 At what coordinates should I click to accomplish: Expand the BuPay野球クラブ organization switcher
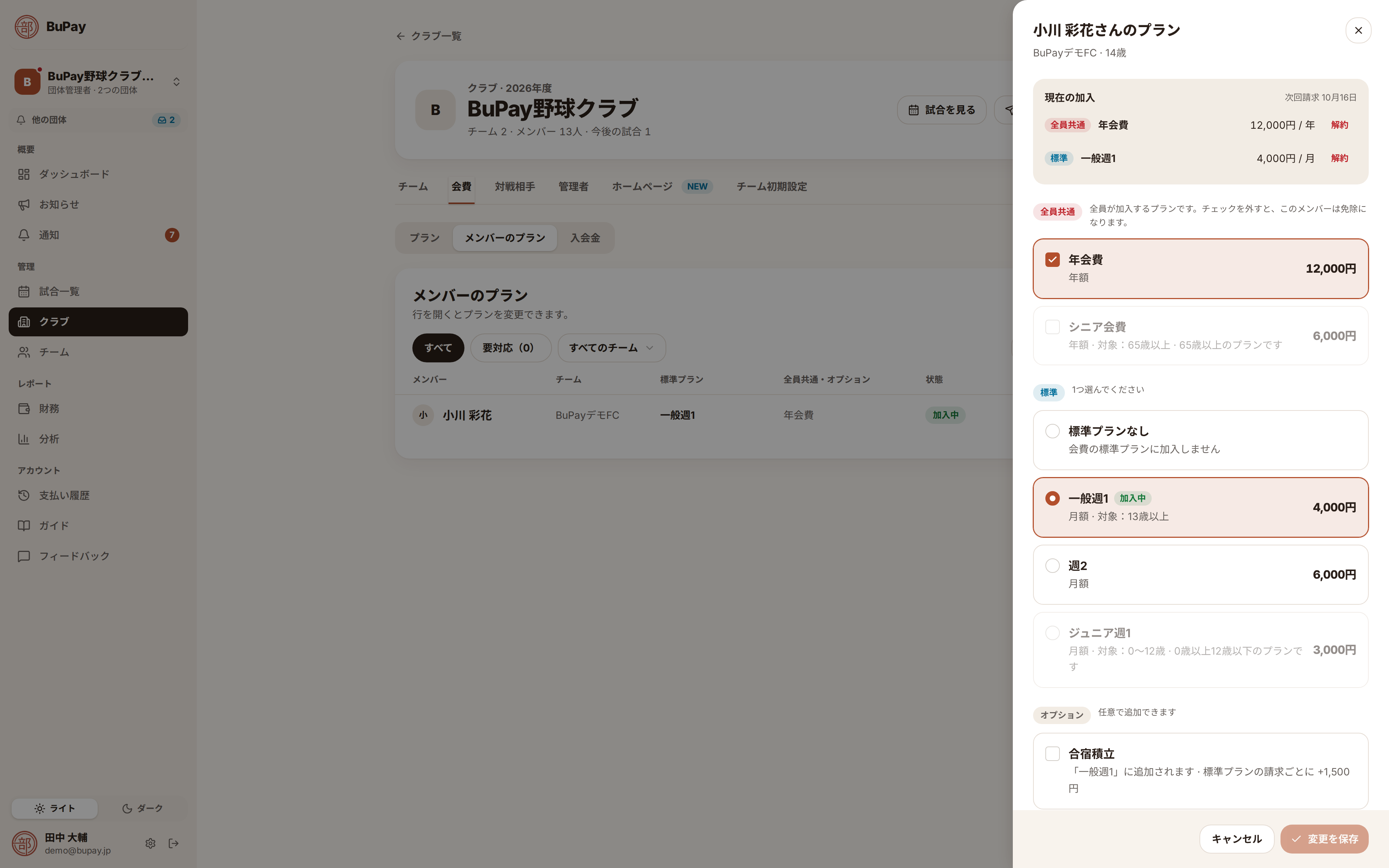[98, 82]
